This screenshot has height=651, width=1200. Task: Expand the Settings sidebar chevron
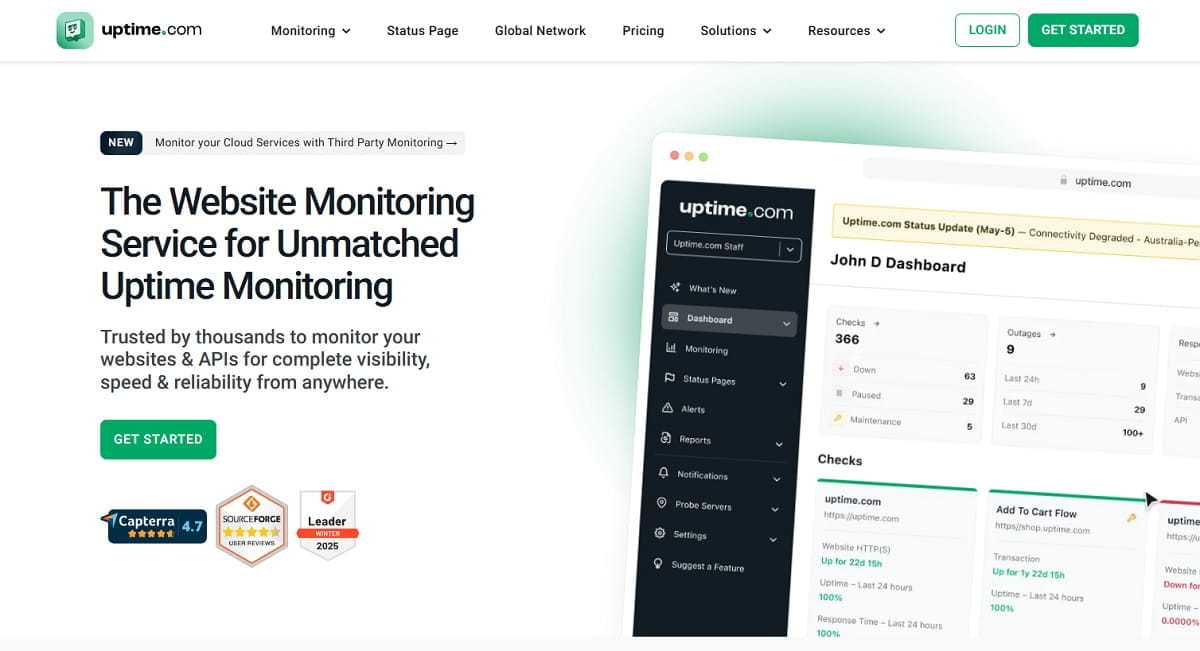coord(772,540)
